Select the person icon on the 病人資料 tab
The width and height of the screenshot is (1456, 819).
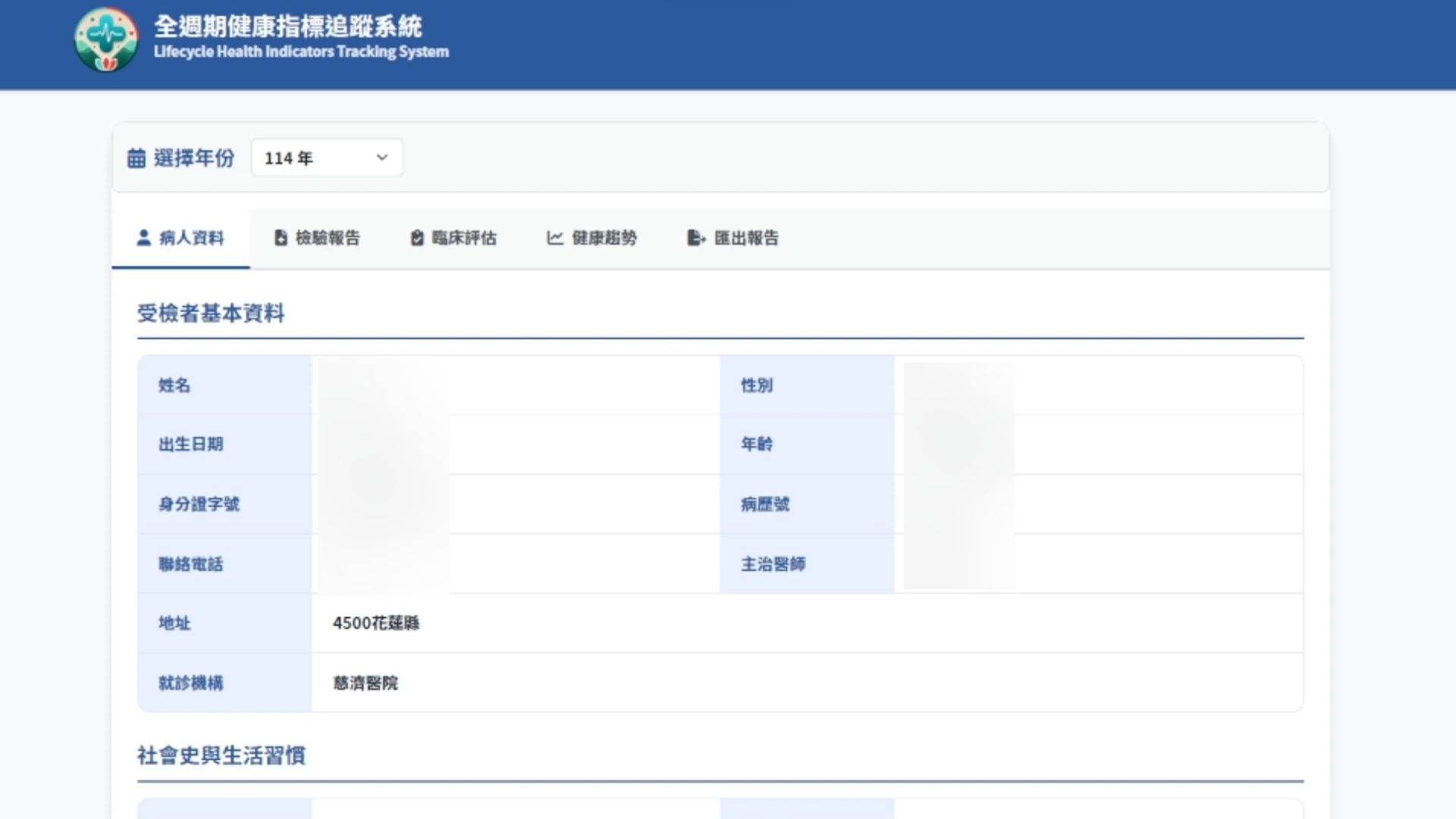(143, 237)
